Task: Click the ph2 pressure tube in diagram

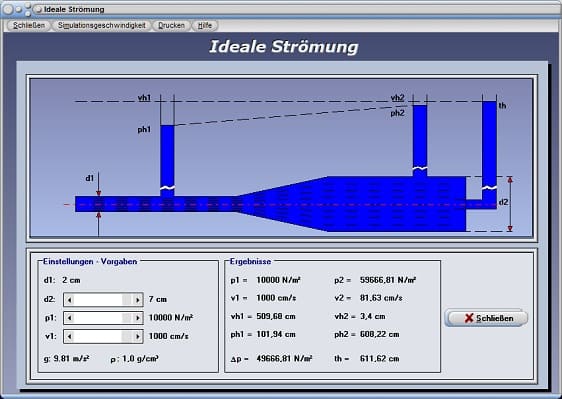Action: pyautogui.click(x=420, y=141)
